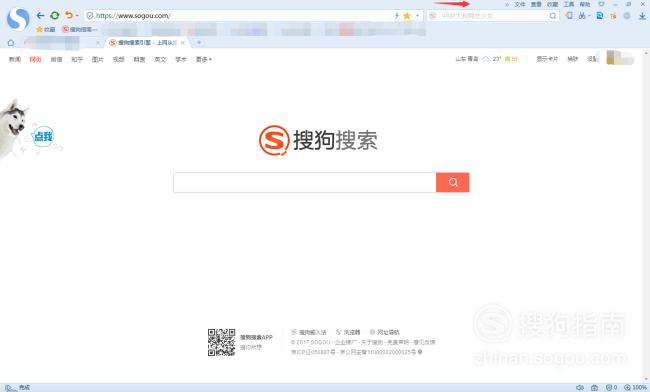This screenshot has height=392, width=650.
Task: Close the first blurred tab
Action: pyautogui.click(x=98, y=43)
